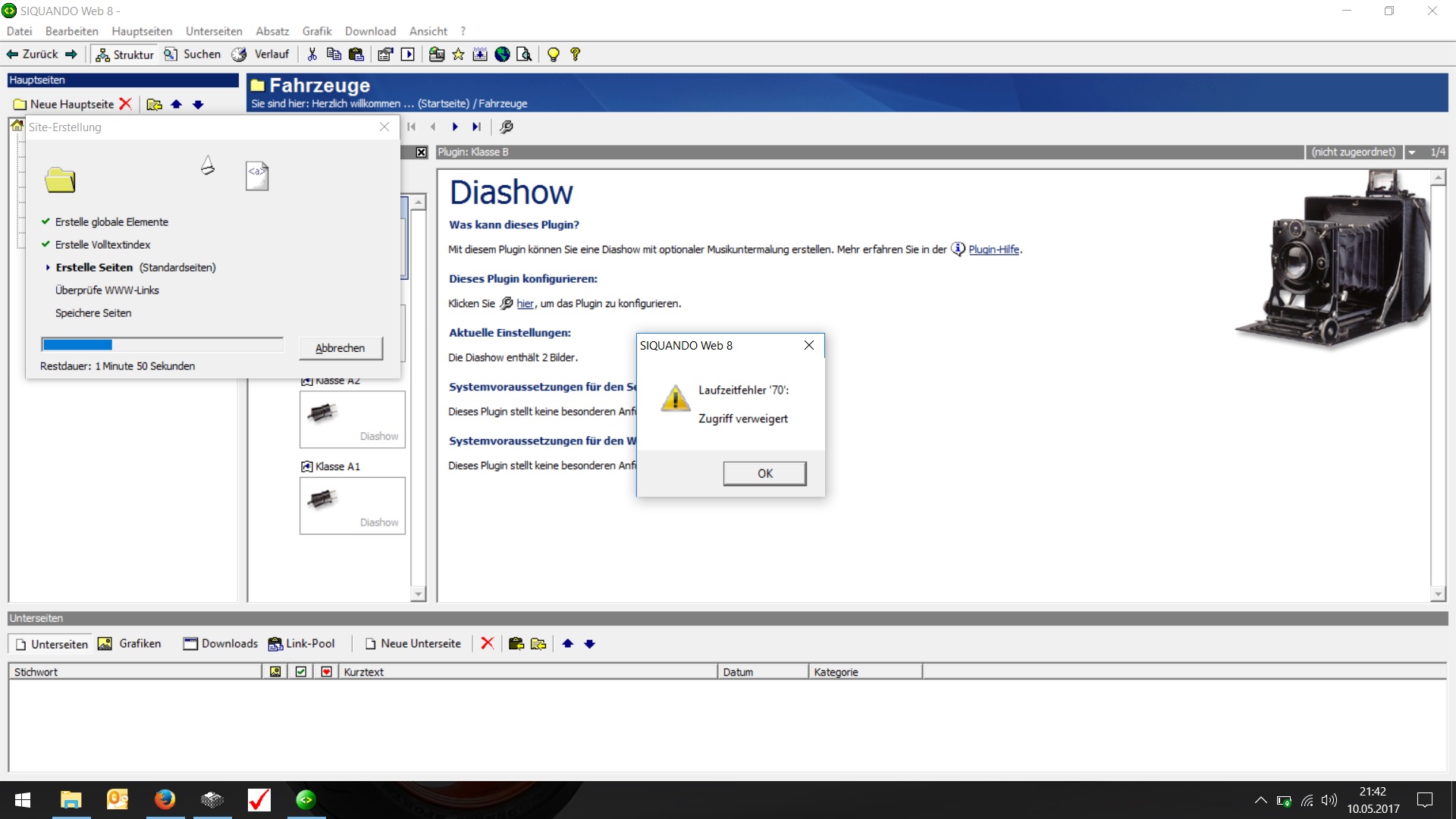This screenshot has width=1456, height=819.
Task: Click the home icon in Hauptseiten tree
Action: click(17, 125)
